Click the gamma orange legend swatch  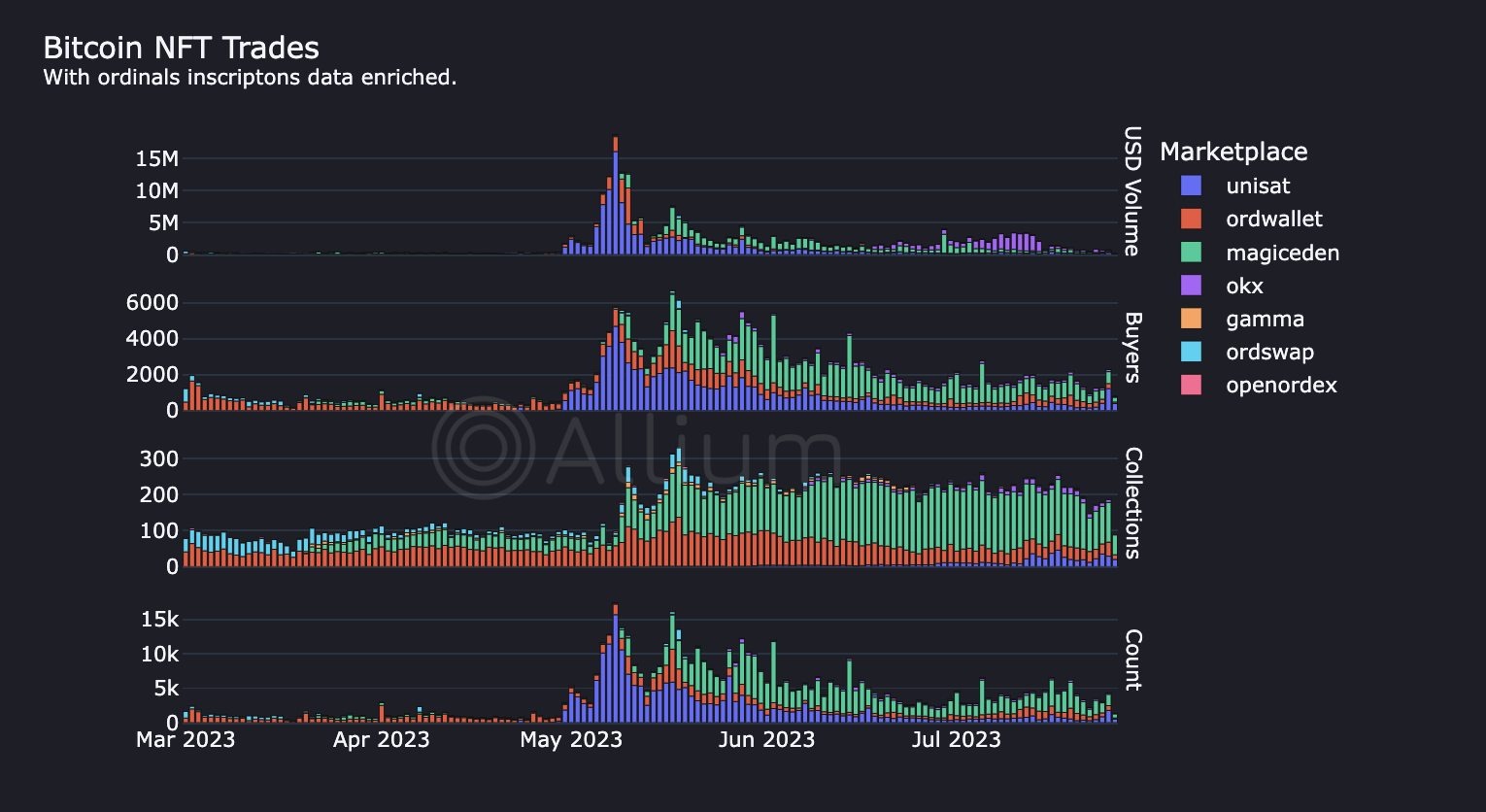coord(1191,319)
